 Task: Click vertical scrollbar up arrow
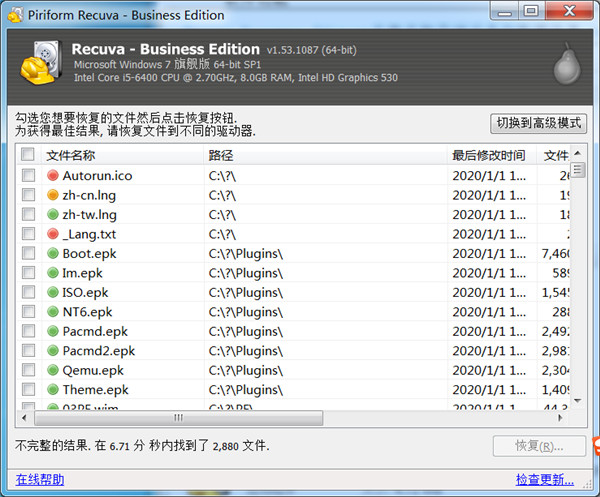point(578,153)
